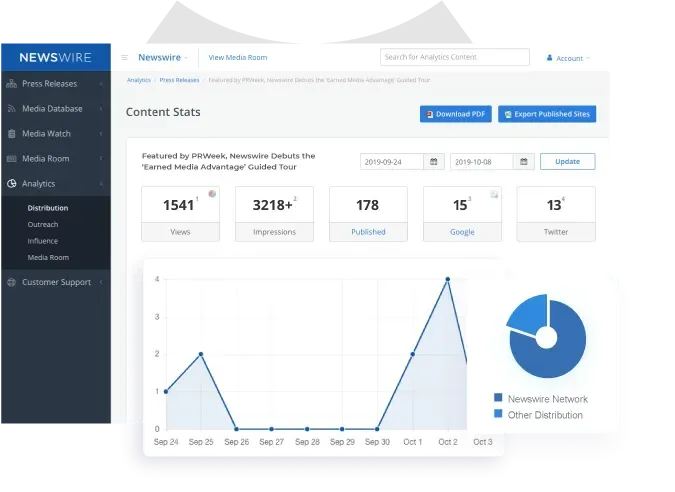Expand the Media Database menu chevron

click(102, 108)
